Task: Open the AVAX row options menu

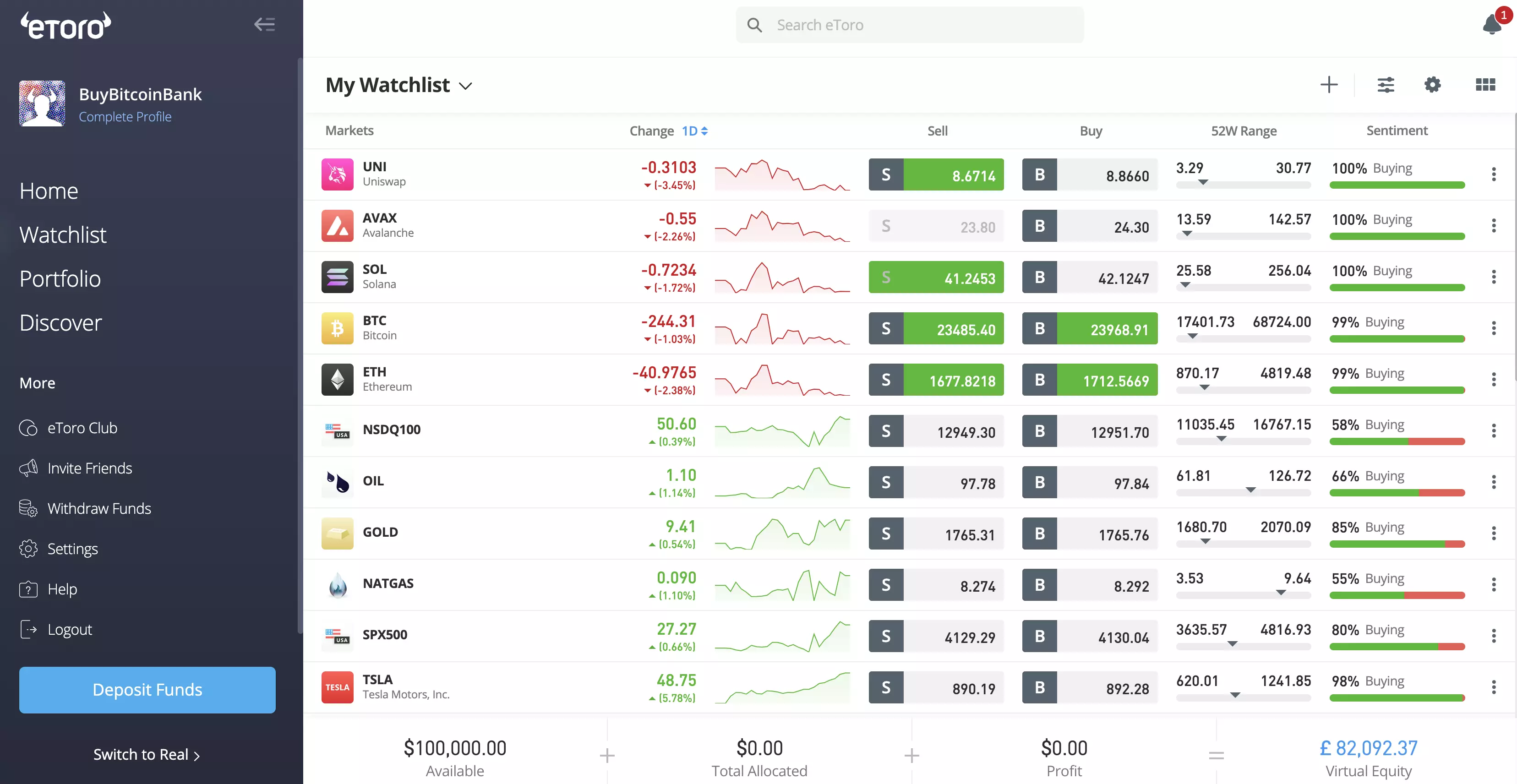Action: pyautogui.click(x=1494, y=225)
